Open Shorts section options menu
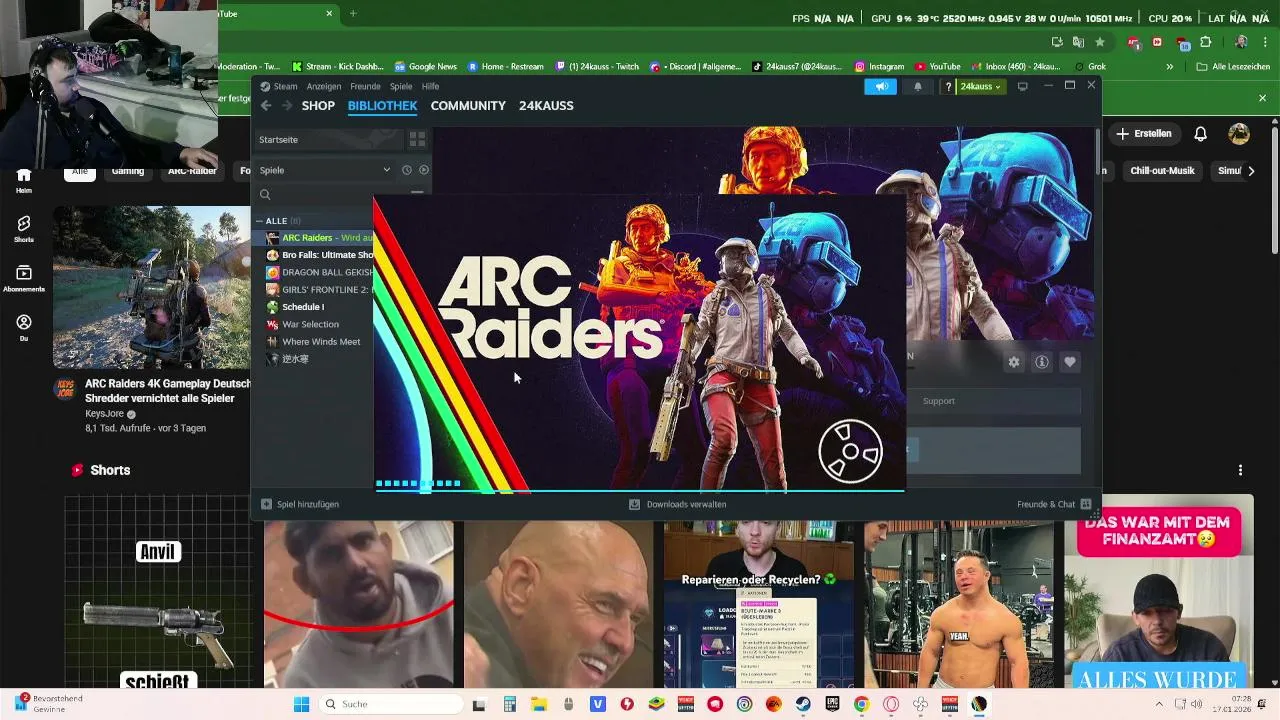Viewport: 1280px width, 720px height. (1240, 470)
